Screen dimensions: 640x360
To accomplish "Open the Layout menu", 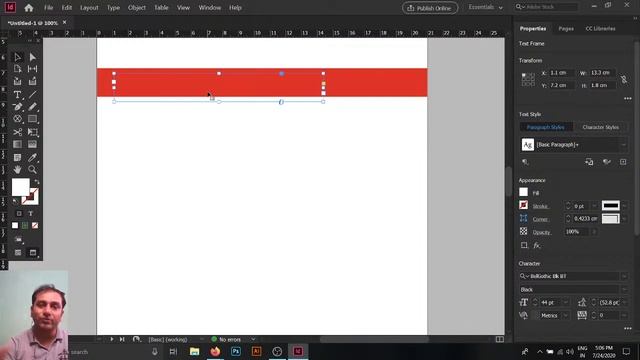I will pyautogui.click(x=89, y=8).
